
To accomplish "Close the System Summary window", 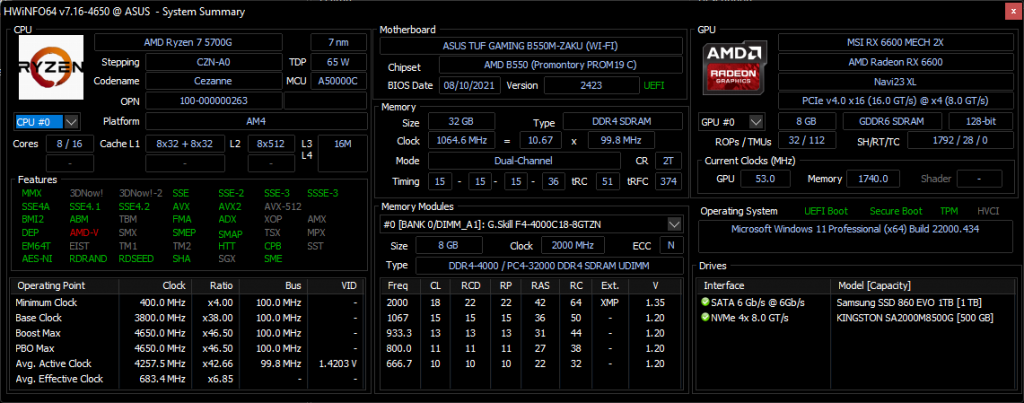I will (x=1014, y=12).
